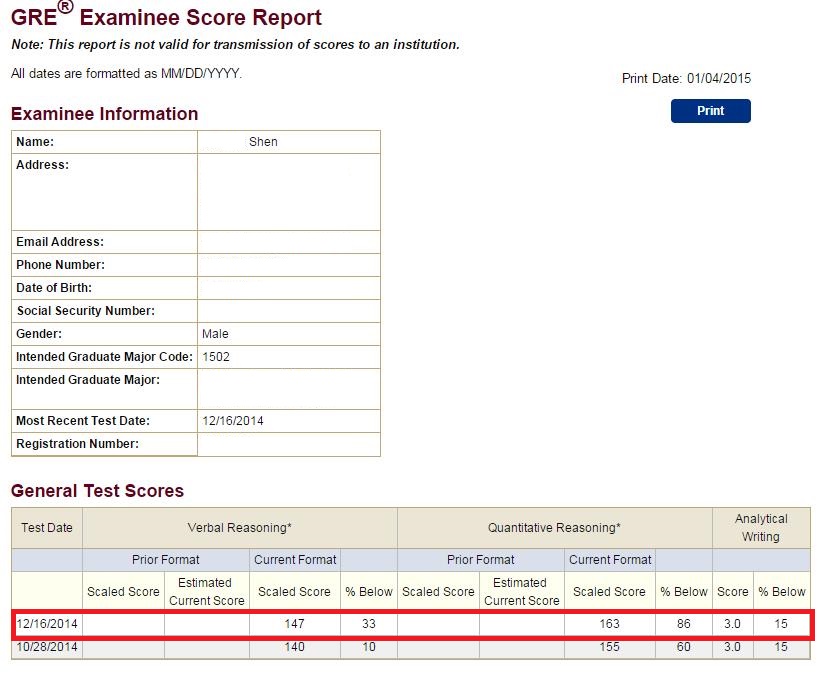Click the Test Date column header
This screenshot has height=676, width=829.
tap(47, 527)
